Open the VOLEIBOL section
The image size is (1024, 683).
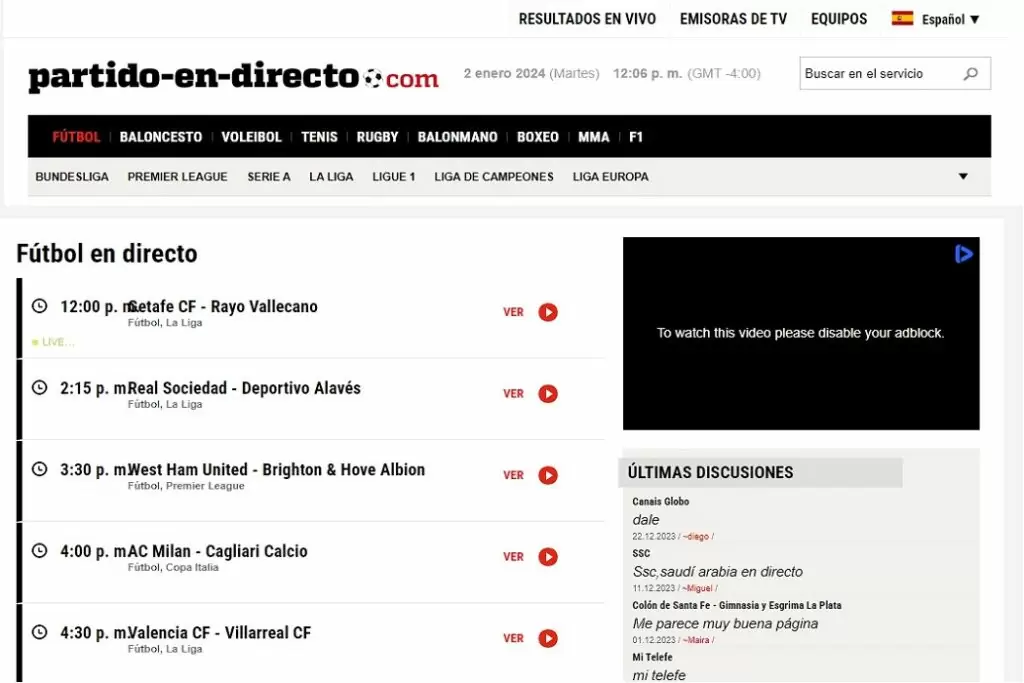(251, 137)
